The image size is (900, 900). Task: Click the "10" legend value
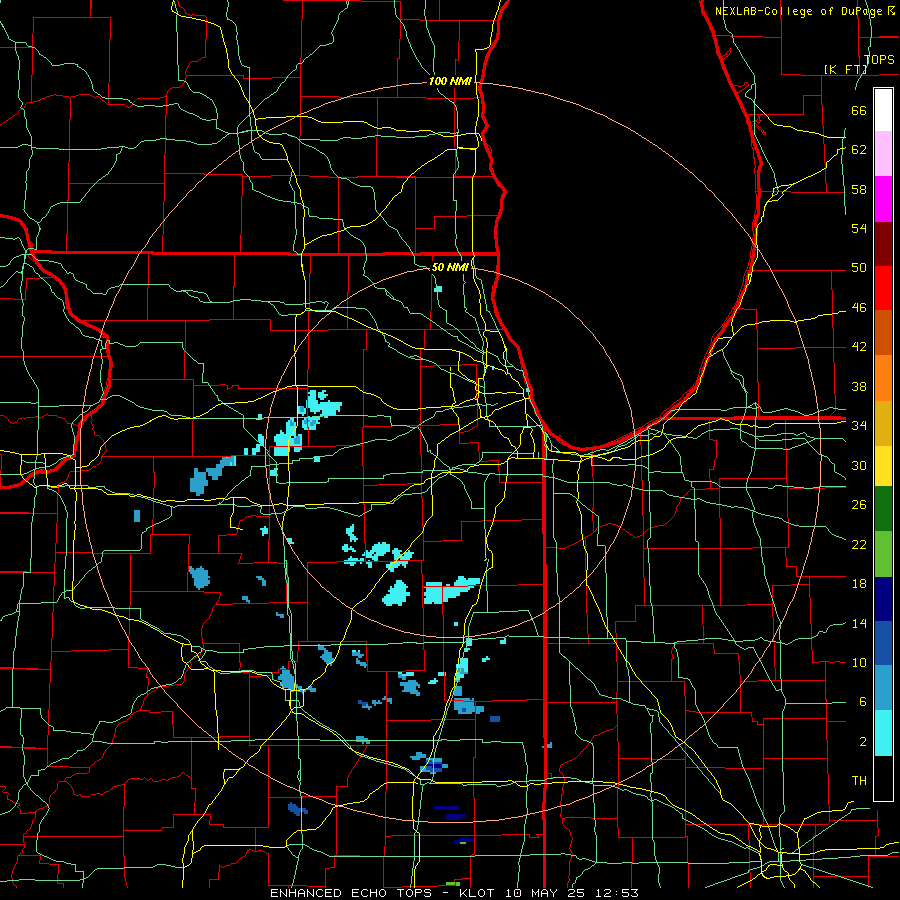(859, 663)
